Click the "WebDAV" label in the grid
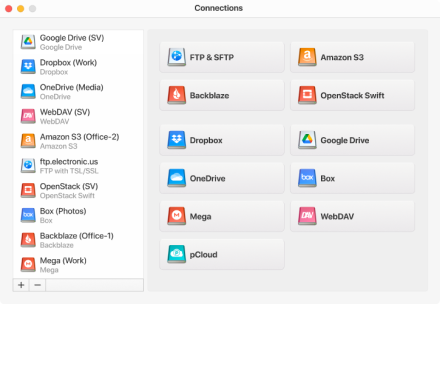The image size is (440, 375). pos(337,217)
